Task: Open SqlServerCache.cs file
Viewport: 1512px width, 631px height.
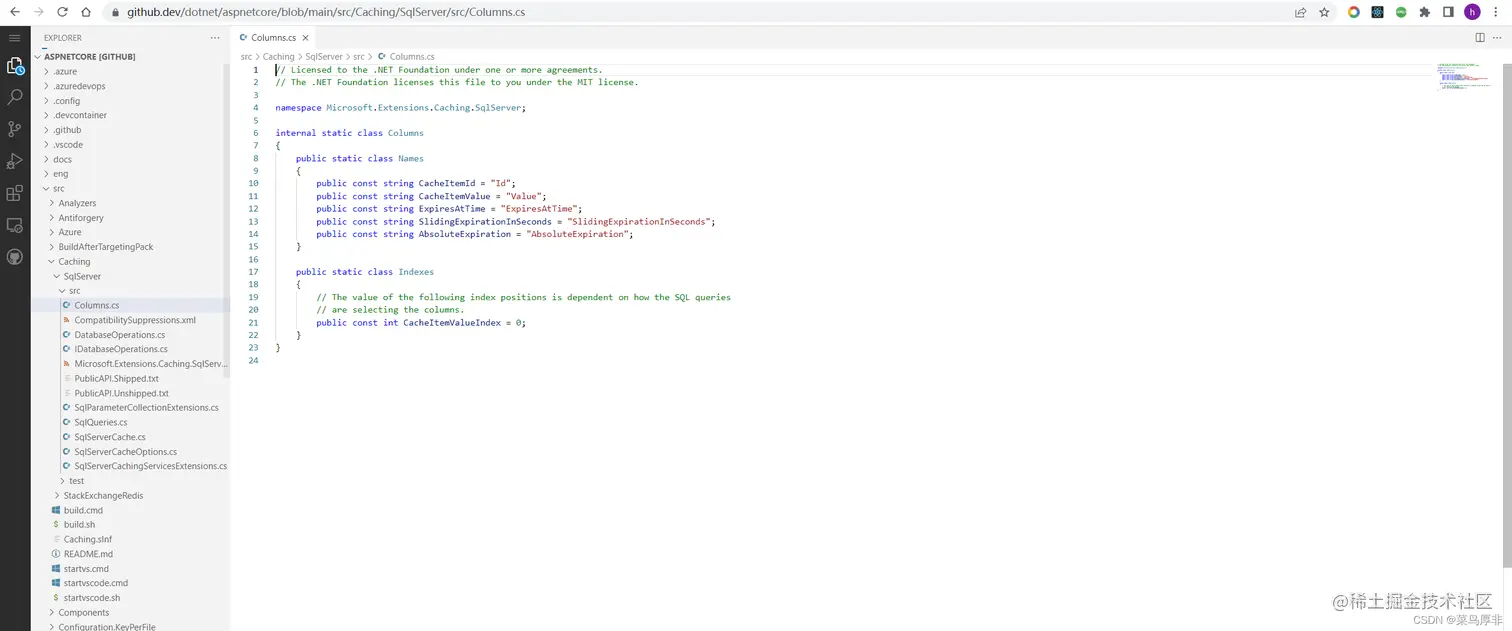Action: [131, 437]
